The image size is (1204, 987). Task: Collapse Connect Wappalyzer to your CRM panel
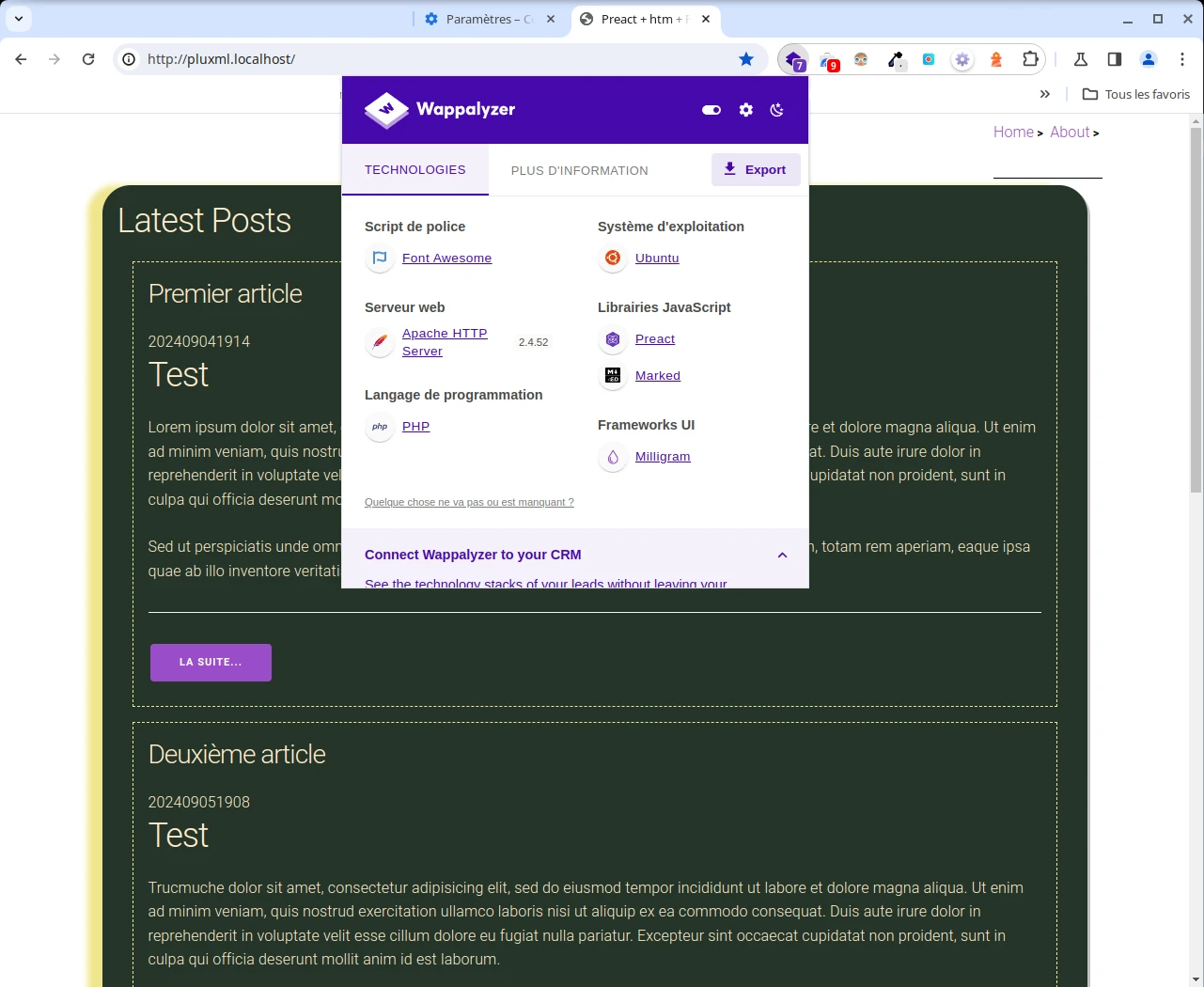pos(782,556)
